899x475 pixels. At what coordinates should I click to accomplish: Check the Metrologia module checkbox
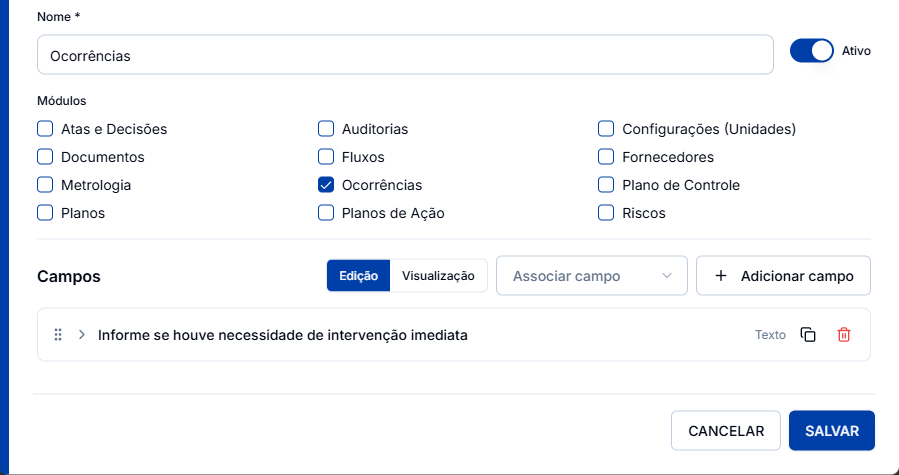45,185
